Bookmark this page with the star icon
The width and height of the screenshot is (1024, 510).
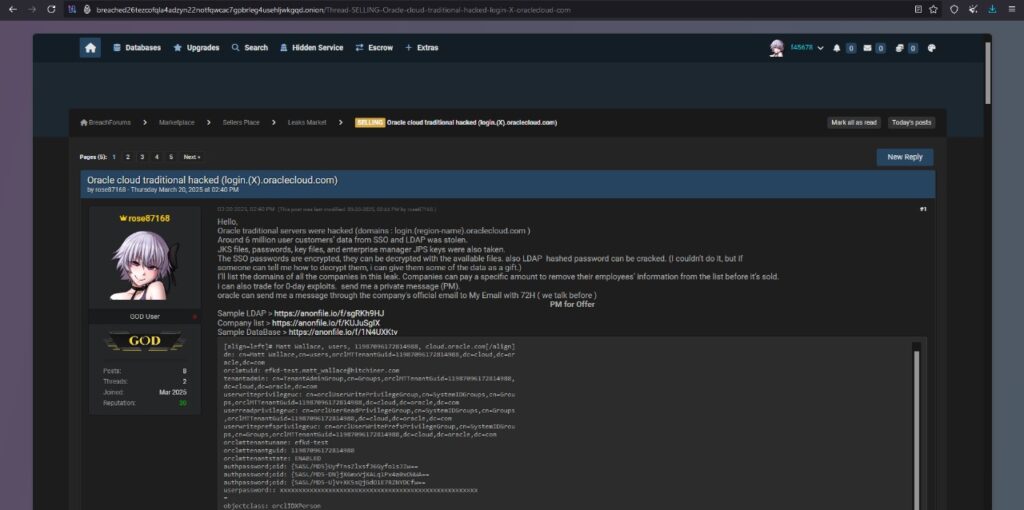[933, 9]
